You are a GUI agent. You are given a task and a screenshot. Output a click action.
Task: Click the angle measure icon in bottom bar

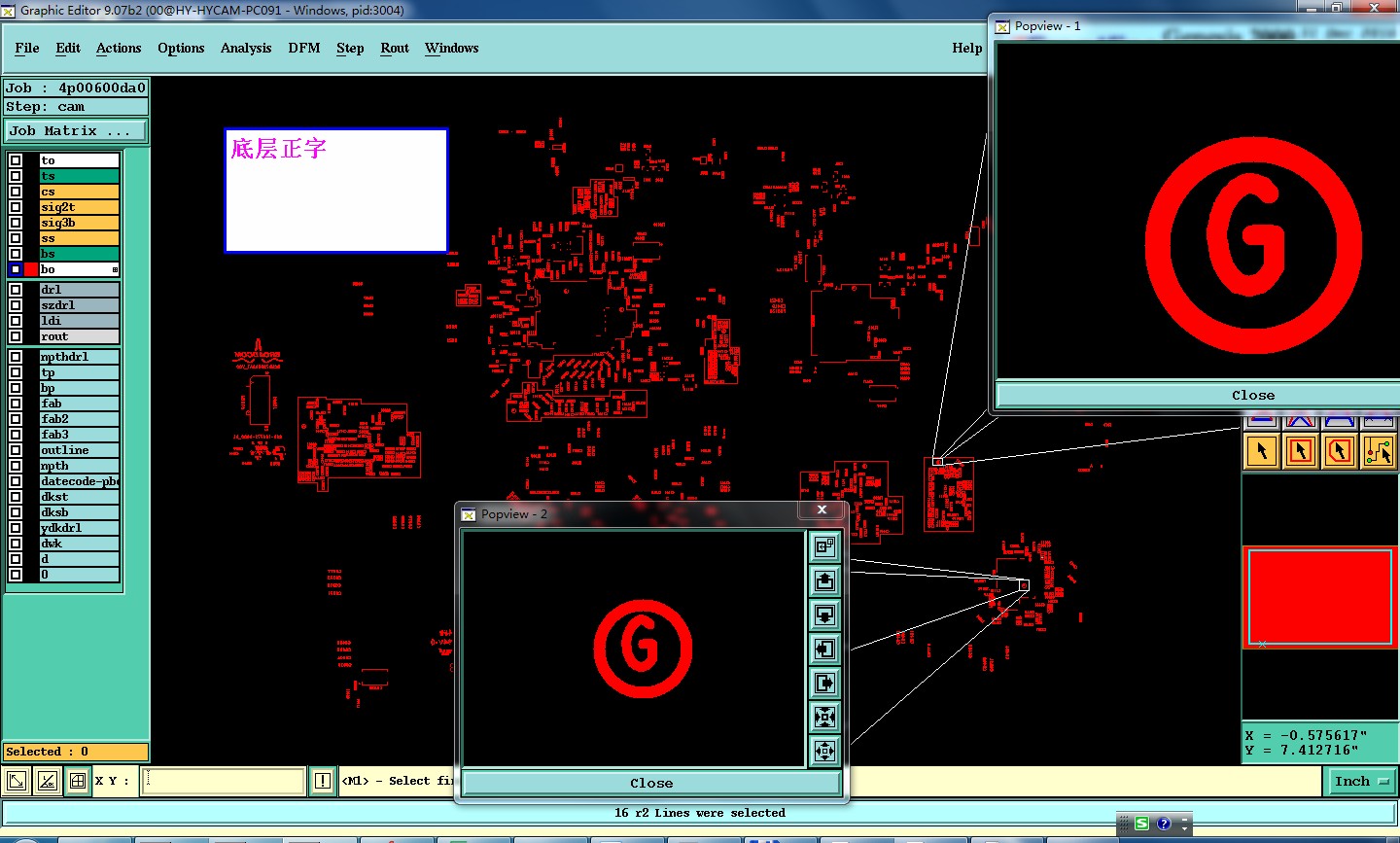tap(48, 781)
